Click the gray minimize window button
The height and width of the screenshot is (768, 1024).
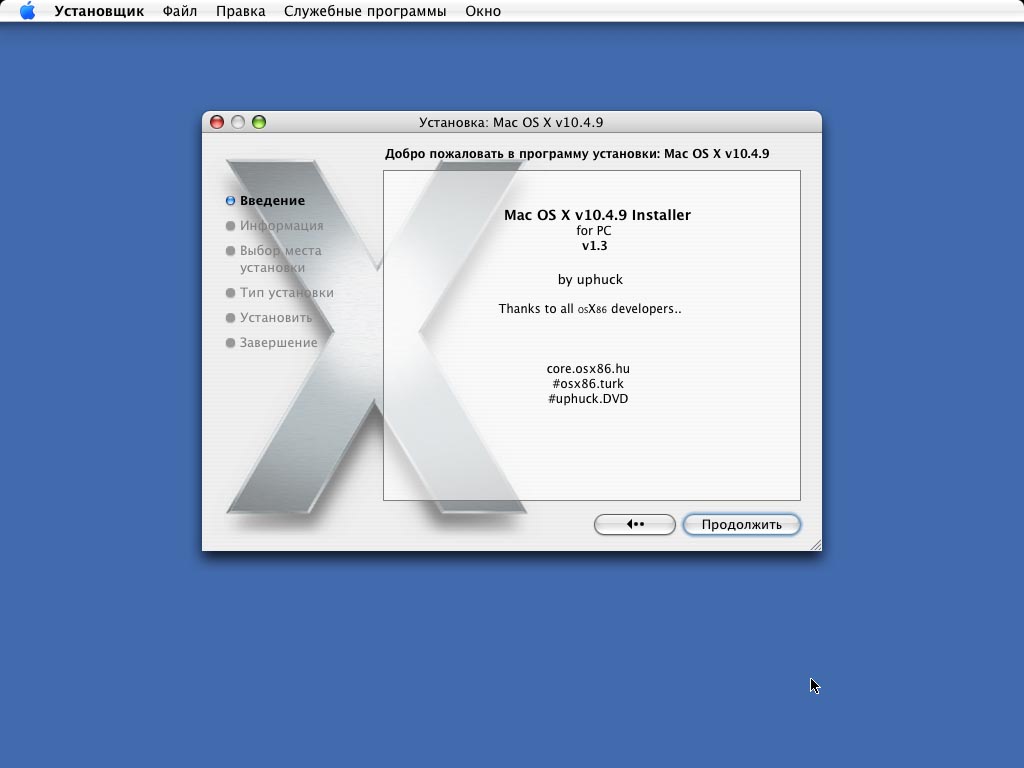tap(238, 122)
